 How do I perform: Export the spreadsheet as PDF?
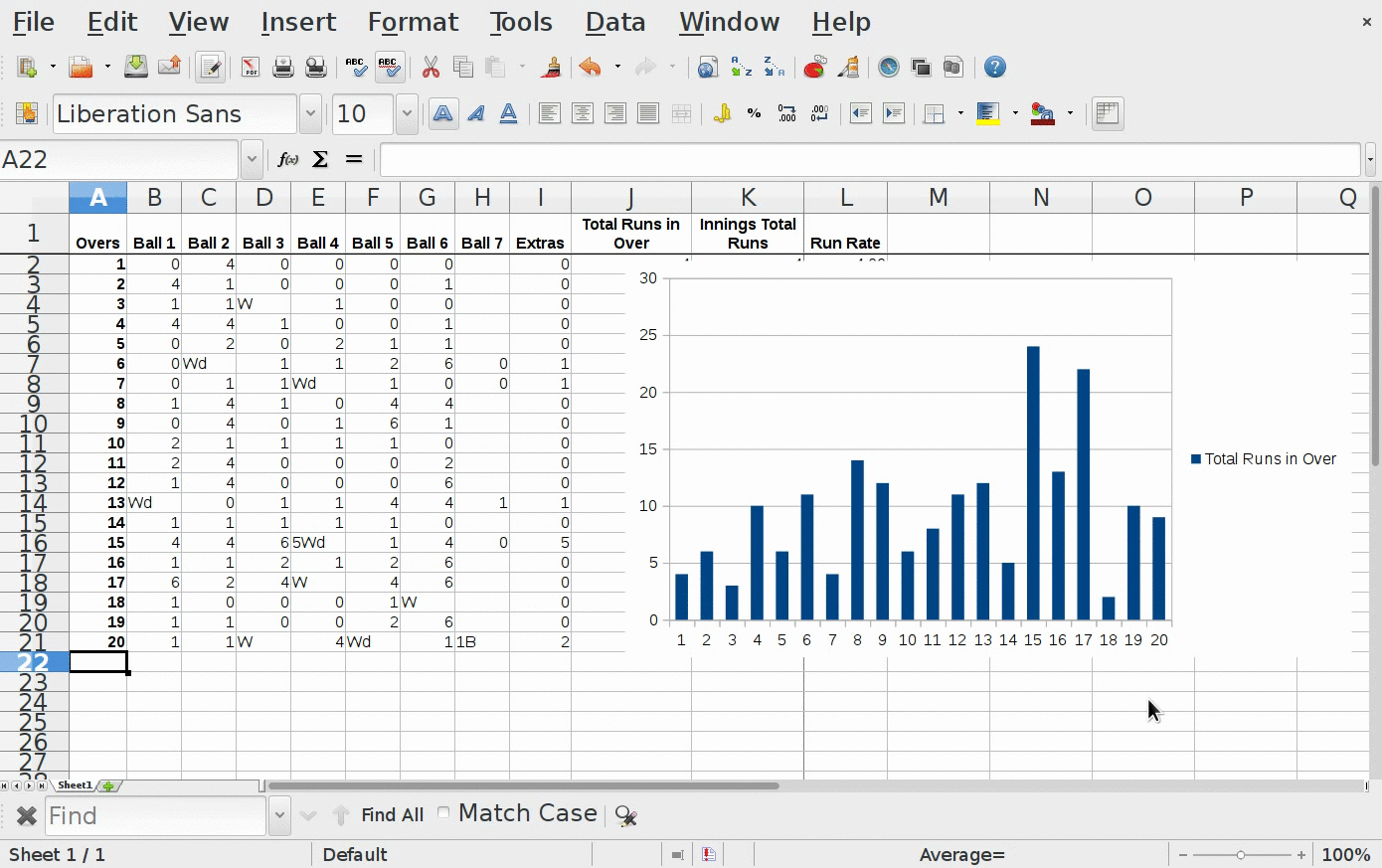(x=250, y=68)
